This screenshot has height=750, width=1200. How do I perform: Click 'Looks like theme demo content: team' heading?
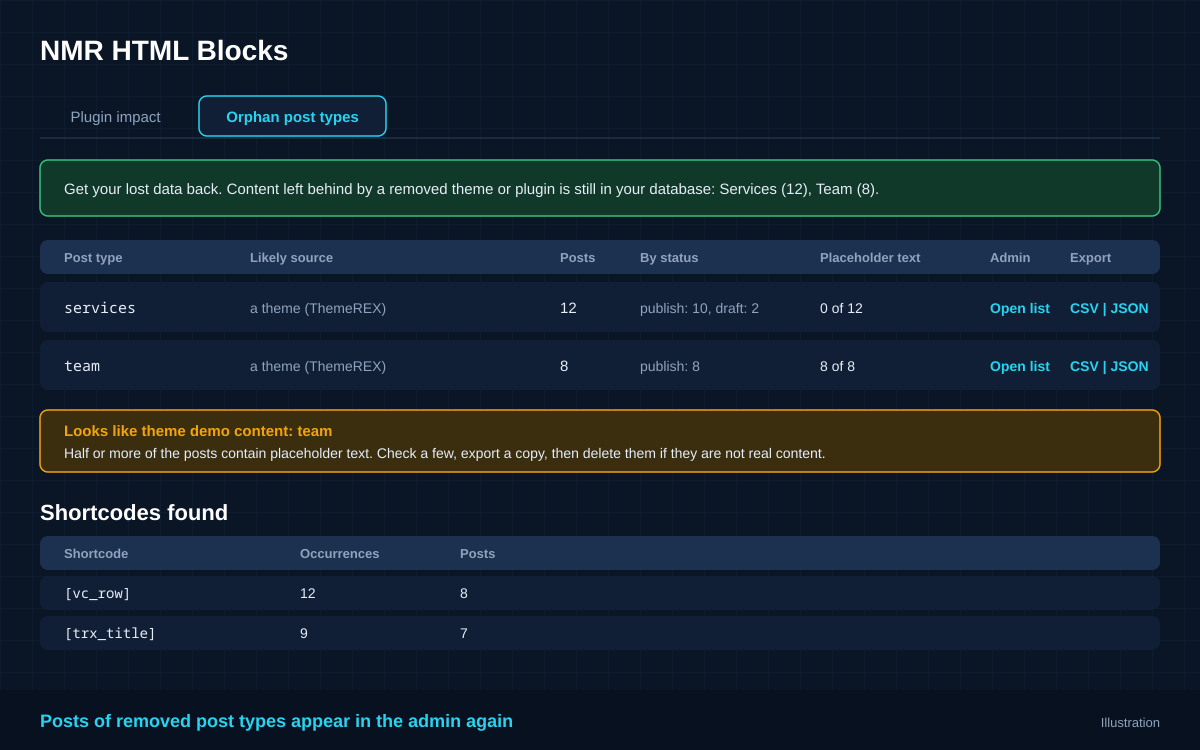click(198, 431)
